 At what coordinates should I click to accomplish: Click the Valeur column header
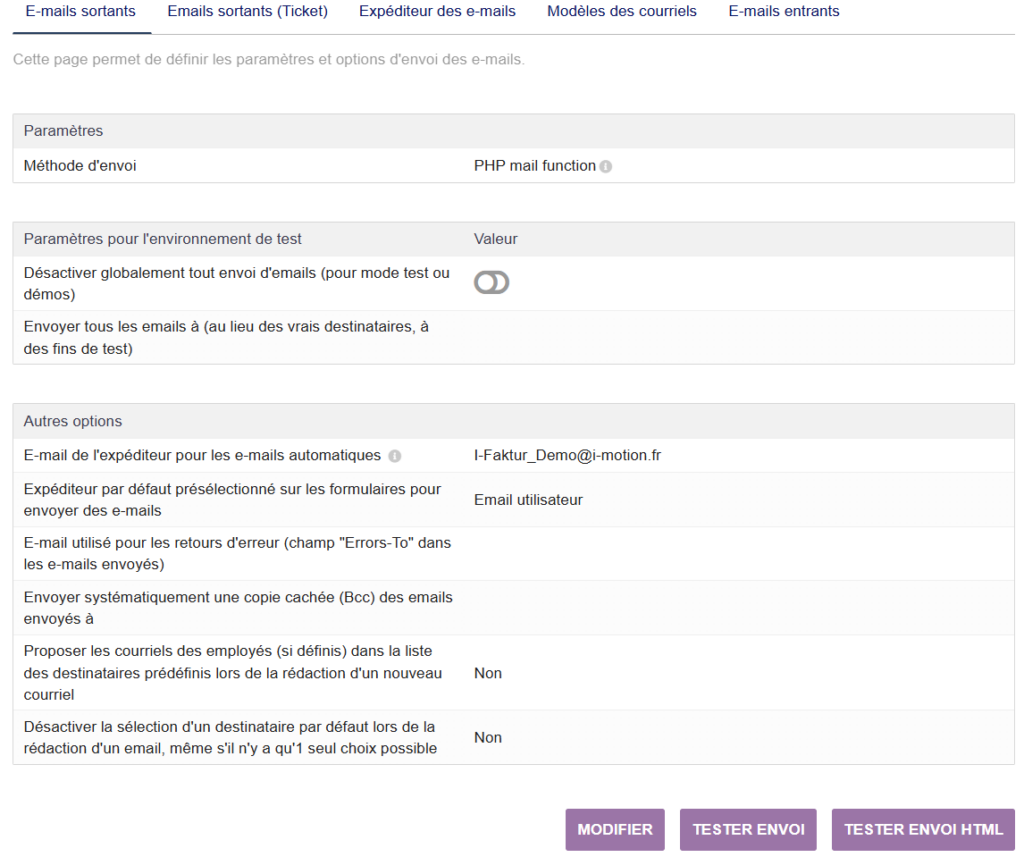(x=495, y=239)
